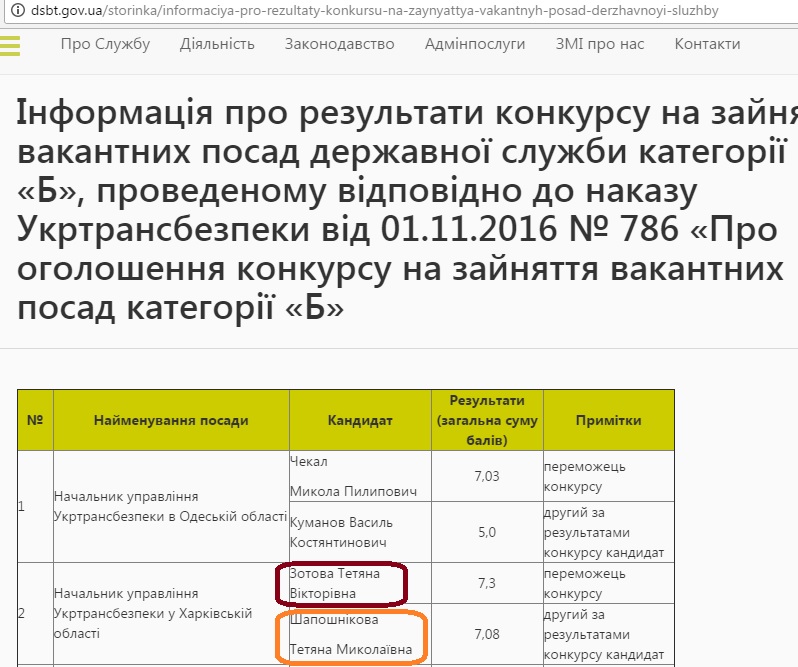Image resolution: width=798 pixels, height=667 pixels.
Task: Click the page URL in the address bar
Action: [375, 10]
